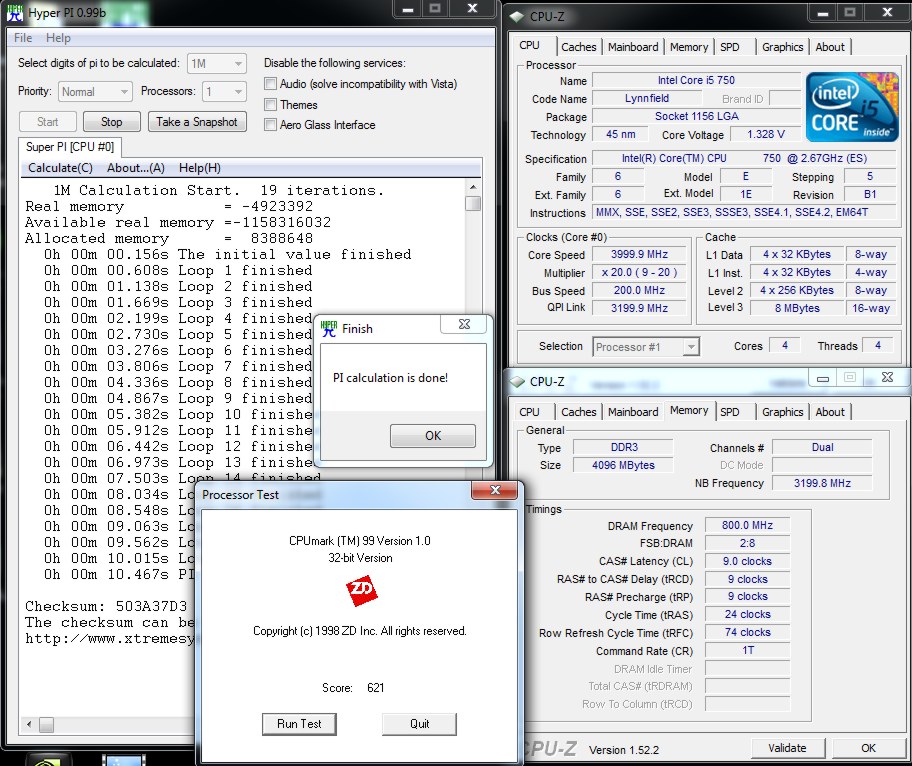Open SPD tab in upper CPU-Z window
912x766 pixels.
730,47
